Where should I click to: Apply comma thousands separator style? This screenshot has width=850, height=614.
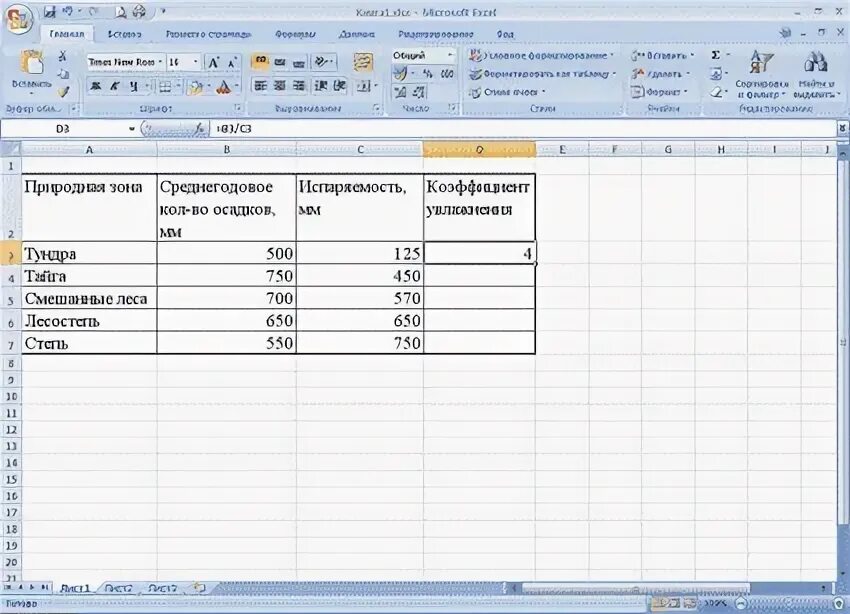[447, 73]
